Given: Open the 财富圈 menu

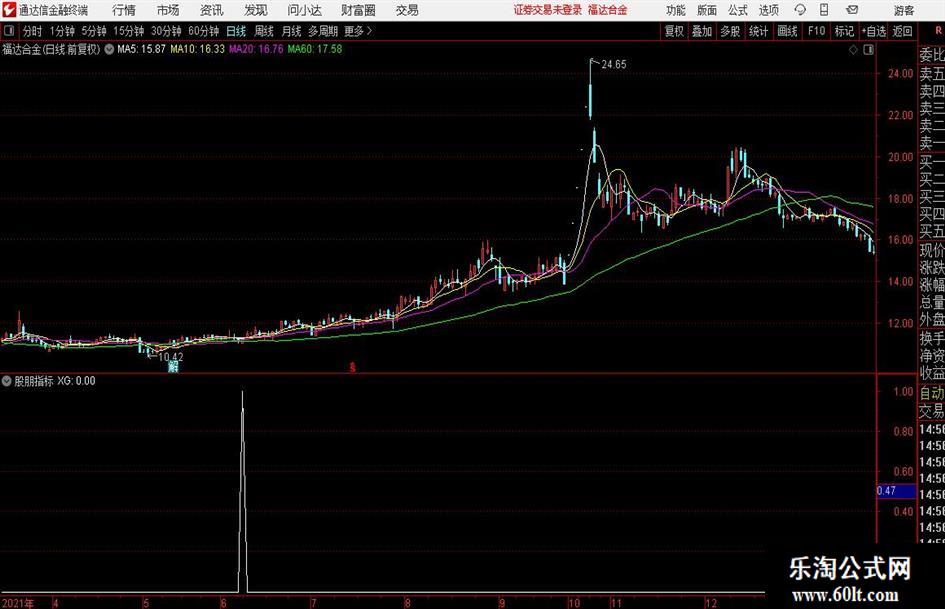Looking at the screenshot, I should click(358, 10).
